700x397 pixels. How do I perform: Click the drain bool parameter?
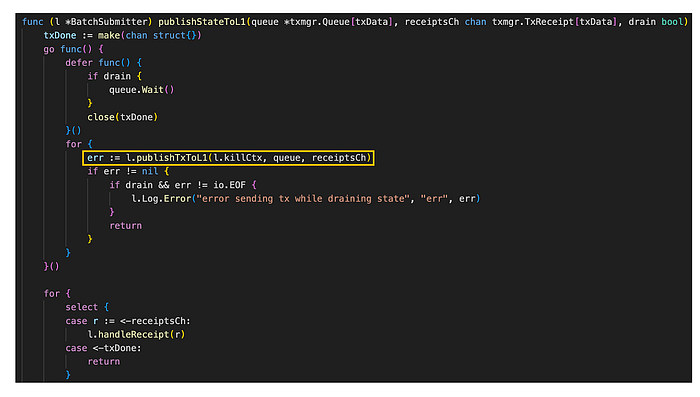click(x=656, y=21)
